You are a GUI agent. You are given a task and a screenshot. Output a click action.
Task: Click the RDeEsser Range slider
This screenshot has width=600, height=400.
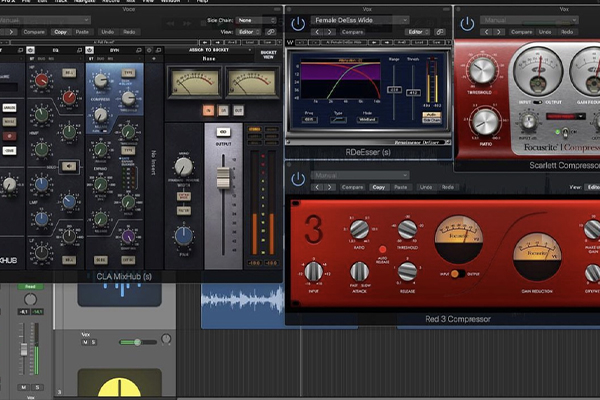pyautogui.click(x=394, y=90)
